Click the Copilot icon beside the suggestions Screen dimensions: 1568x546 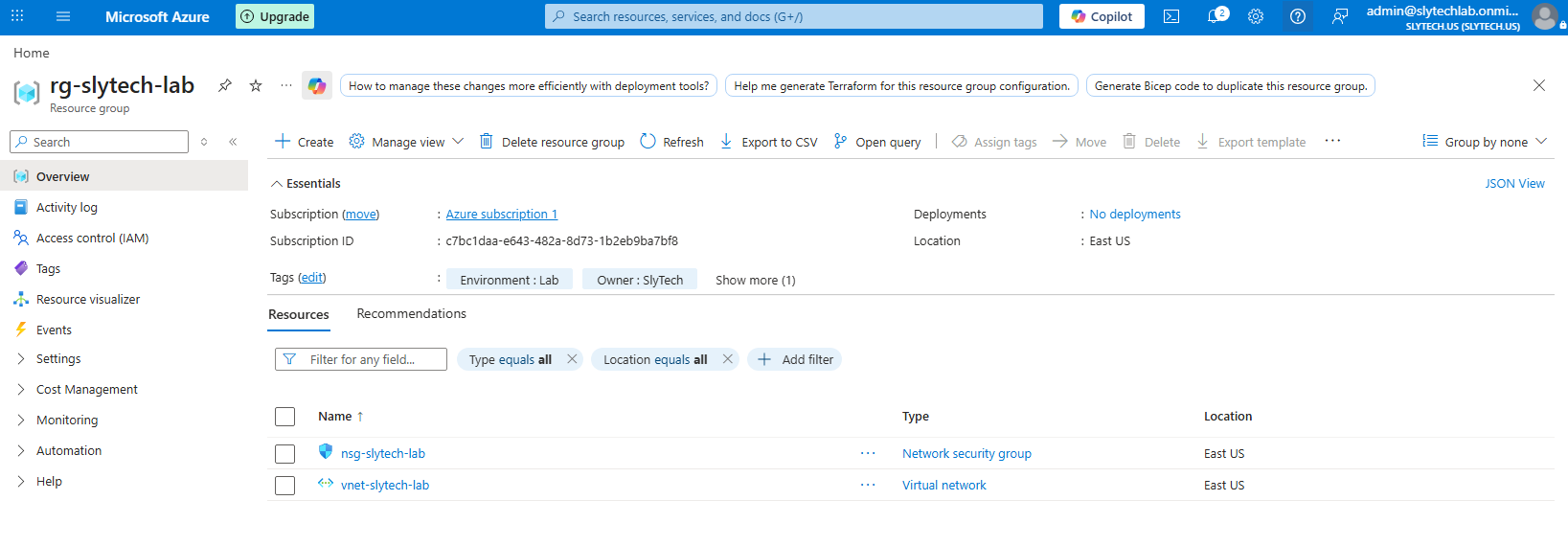coord(317,86)
